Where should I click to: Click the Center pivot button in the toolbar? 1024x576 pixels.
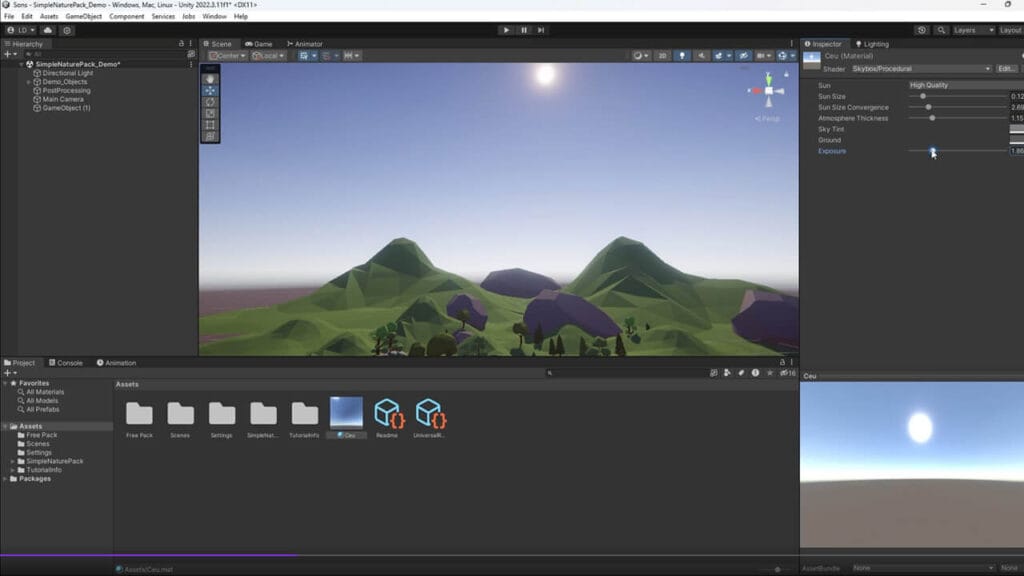(x=225, y=56)
